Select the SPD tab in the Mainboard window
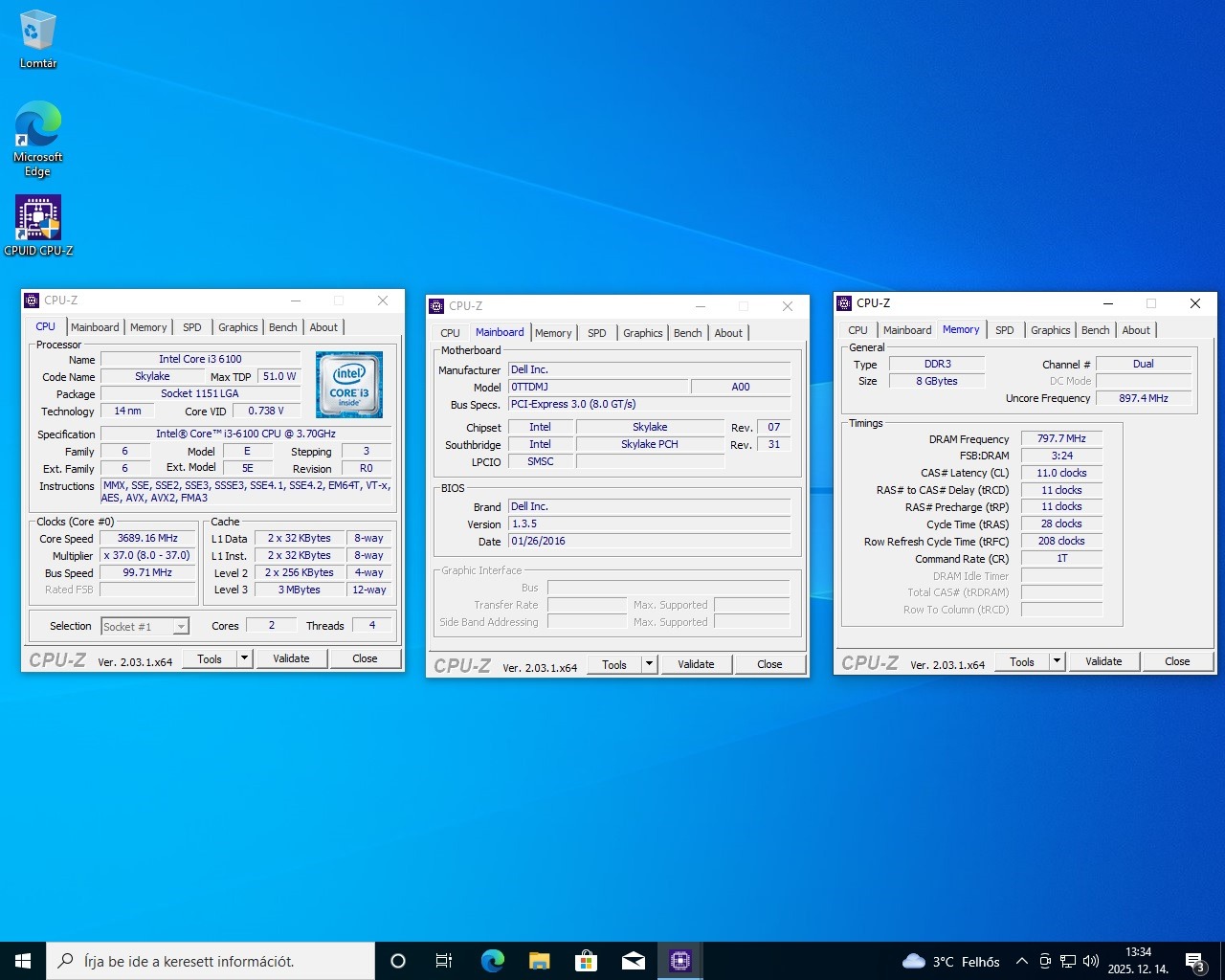Screen dimensions: 1225x980 (596, 333)
